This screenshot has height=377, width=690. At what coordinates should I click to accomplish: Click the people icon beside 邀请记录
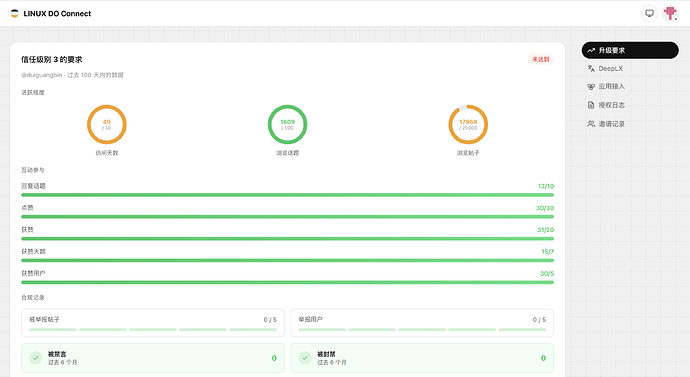[x=591, y=124]
